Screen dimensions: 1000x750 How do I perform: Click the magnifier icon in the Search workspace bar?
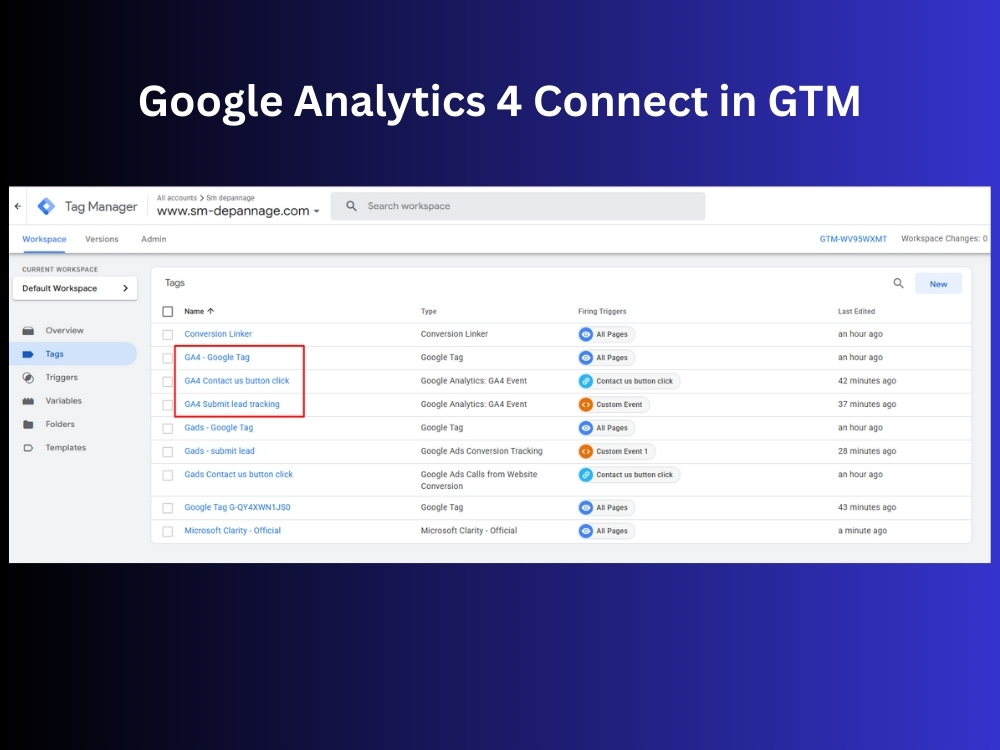(351, 206)
